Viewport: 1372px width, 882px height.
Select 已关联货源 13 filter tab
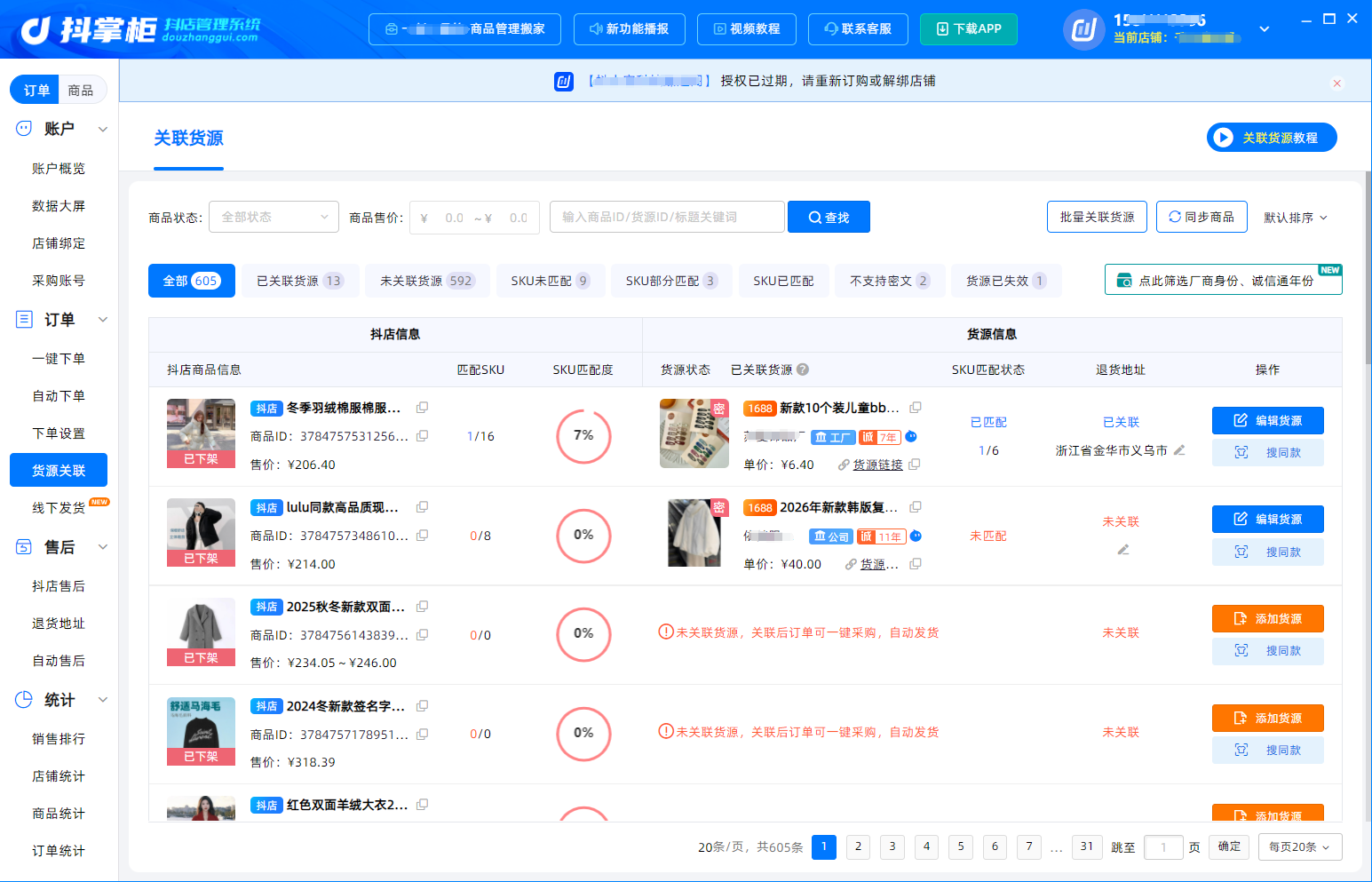pos(300,281)
